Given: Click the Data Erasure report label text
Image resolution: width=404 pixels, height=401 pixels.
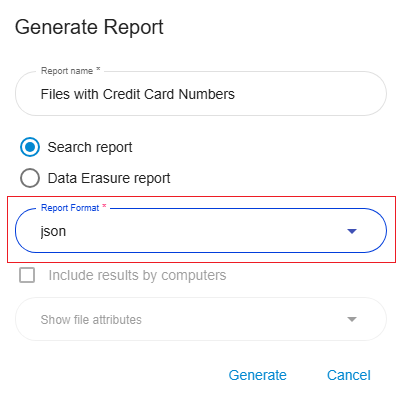Looking at the screenshot, I should click(x=109, y=178).
